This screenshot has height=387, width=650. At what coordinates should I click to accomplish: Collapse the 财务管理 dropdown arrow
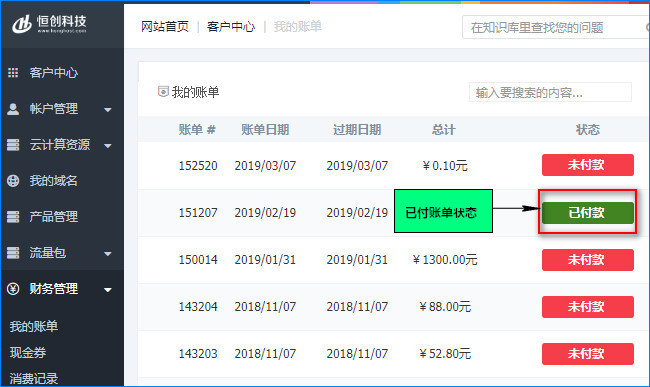click(108, 290)
